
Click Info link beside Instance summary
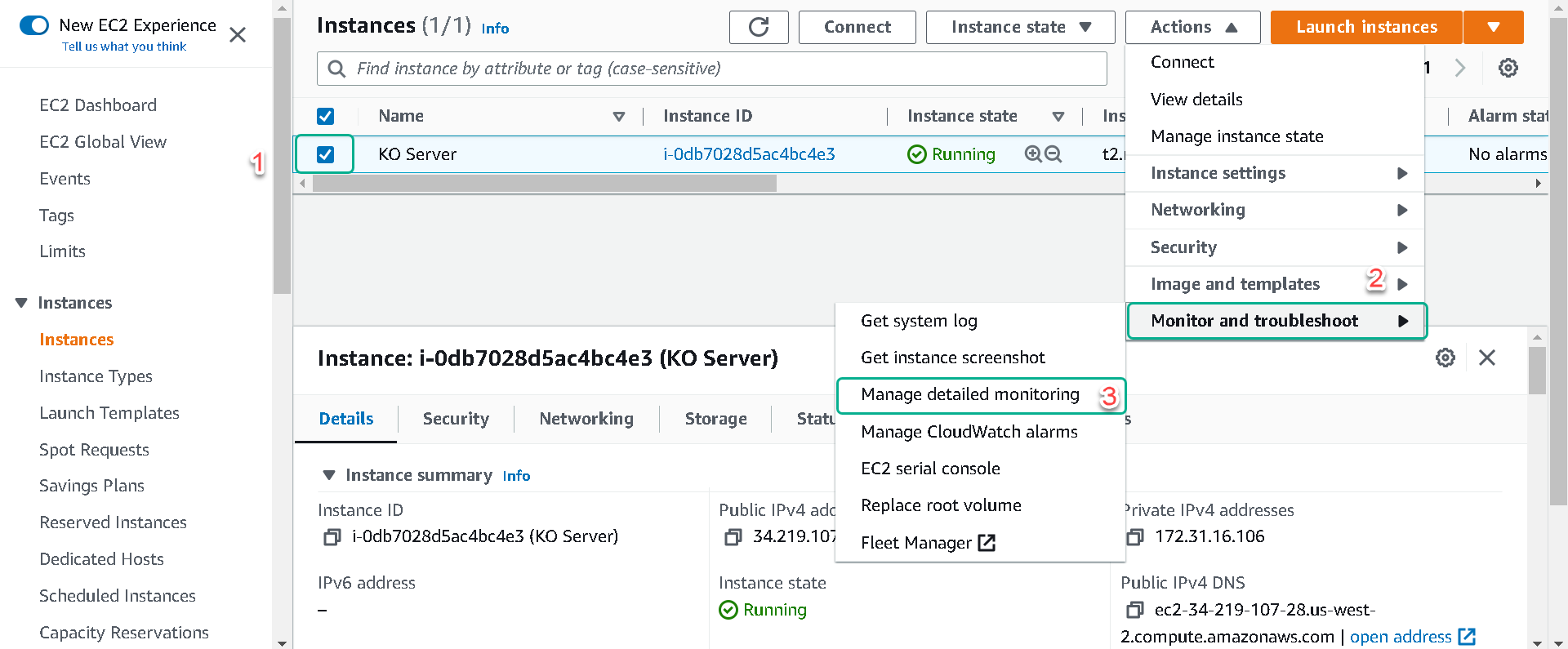coord(516,476)
